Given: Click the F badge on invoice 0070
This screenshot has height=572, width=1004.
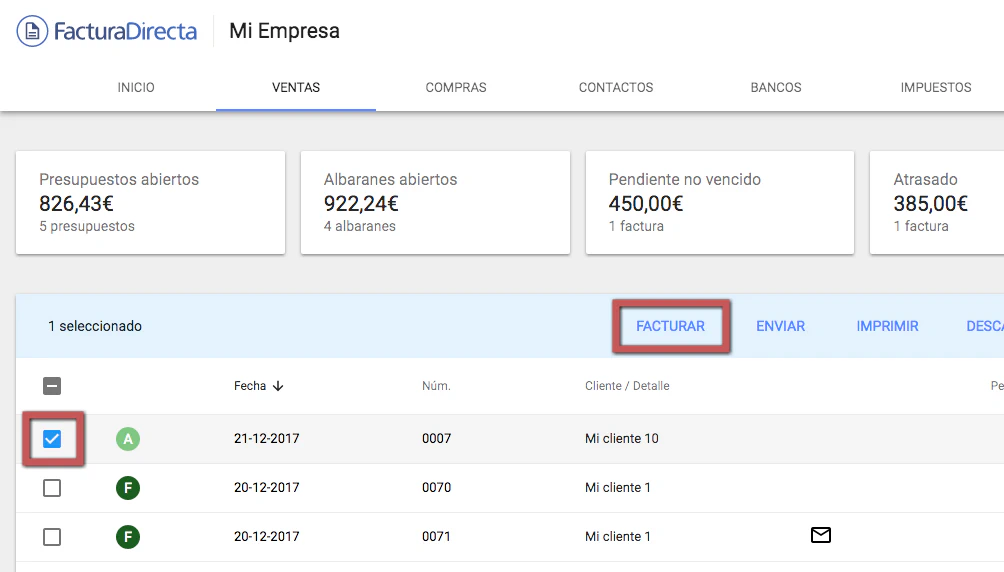Looking at the screenshot, I should (127, 488).
